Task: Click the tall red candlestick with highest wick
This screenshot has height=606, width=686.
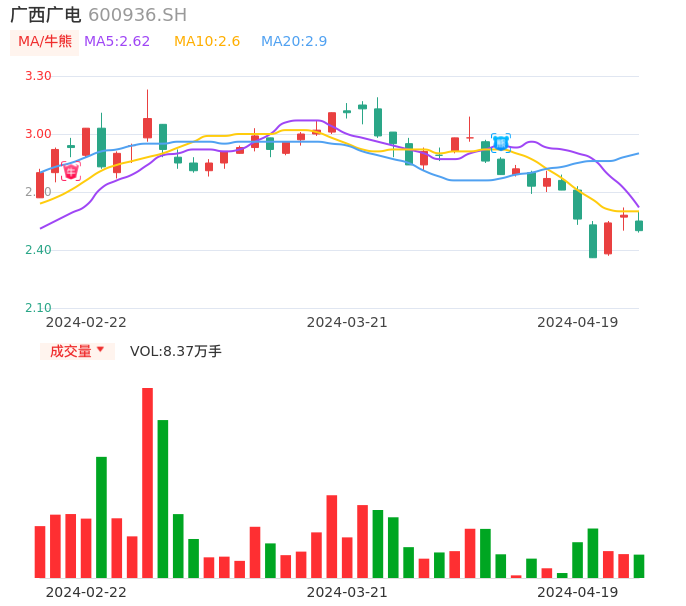Action: pos(147,127)
